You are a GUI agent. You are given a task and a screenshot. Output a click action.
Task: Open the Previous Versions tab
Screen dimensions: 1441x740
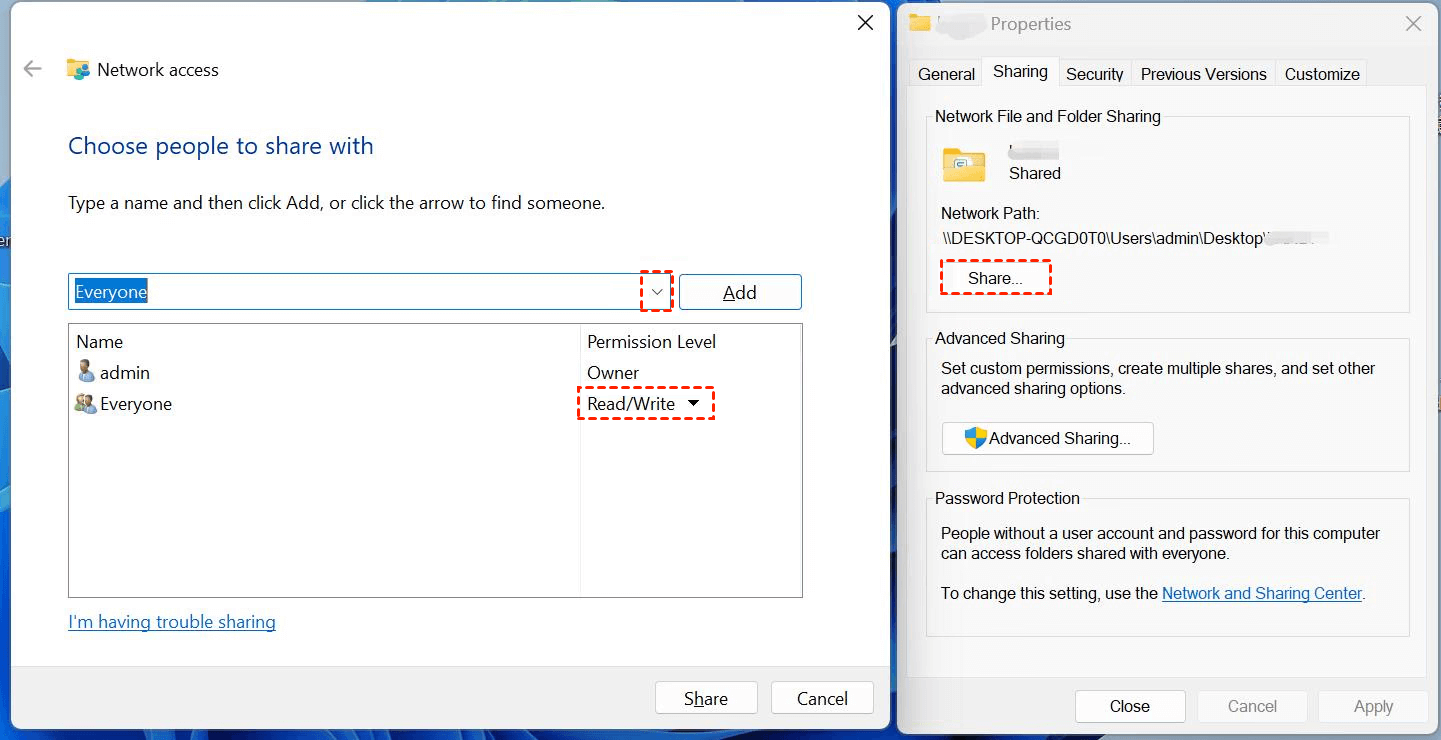pos(1203,74)
